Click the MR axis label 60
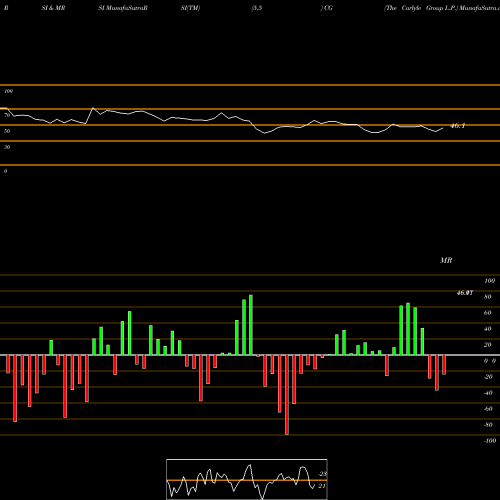The image size is (500, 500). point(488,313)
